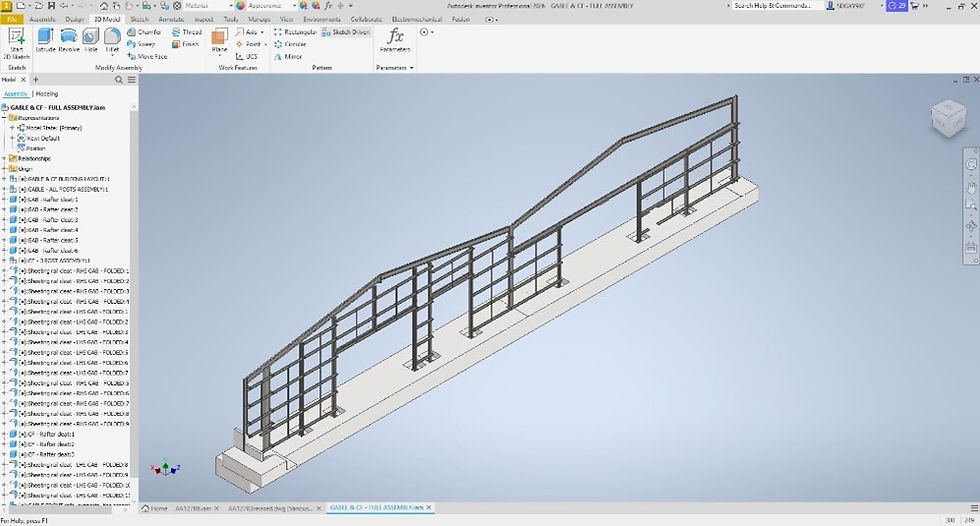Expand the Relationships folder
This screenshot has width=980, height=526.
tap(4, 159)
